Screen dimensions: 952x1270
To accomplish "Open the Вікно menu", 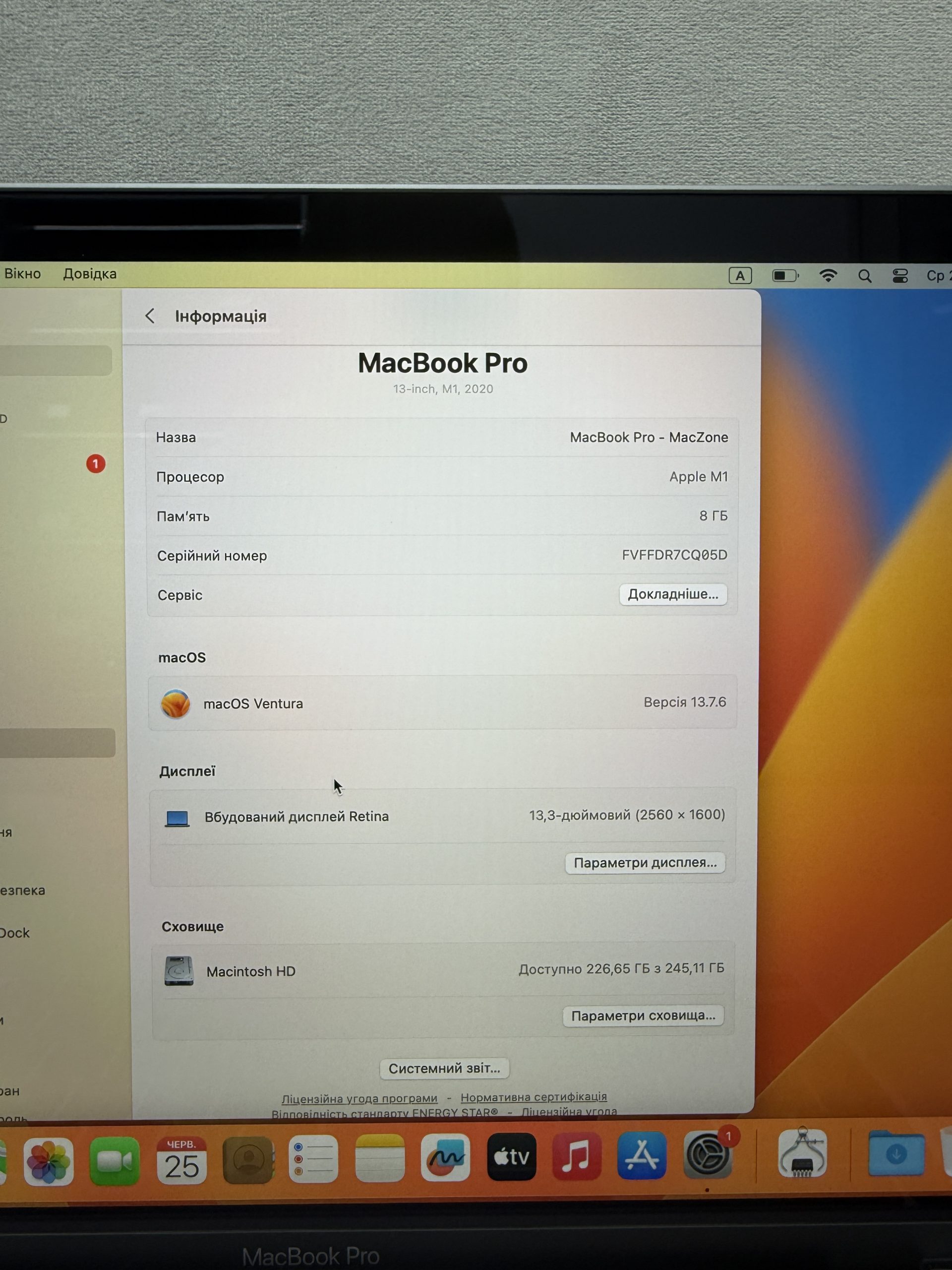I will coord(22,273).
